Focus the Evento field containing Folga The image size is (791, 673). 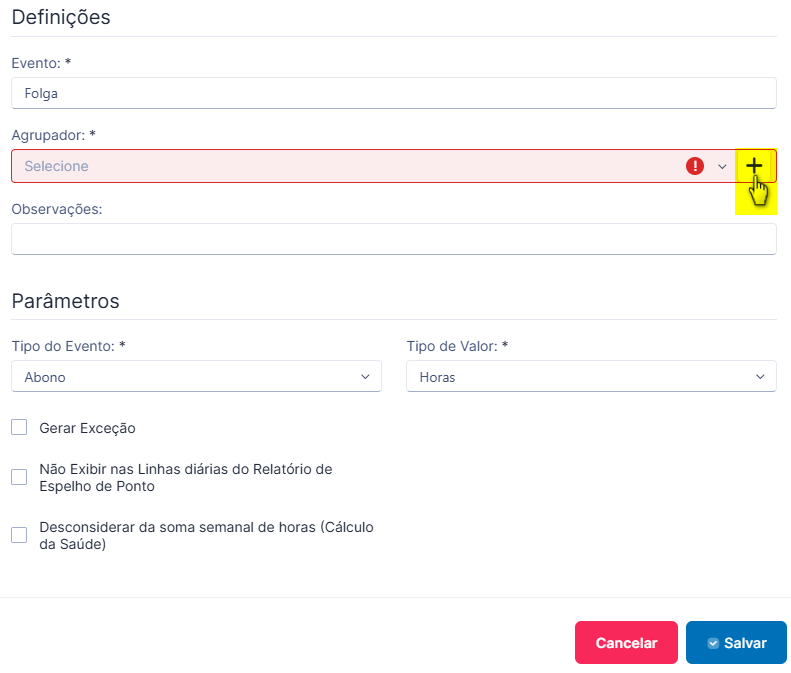394,93
